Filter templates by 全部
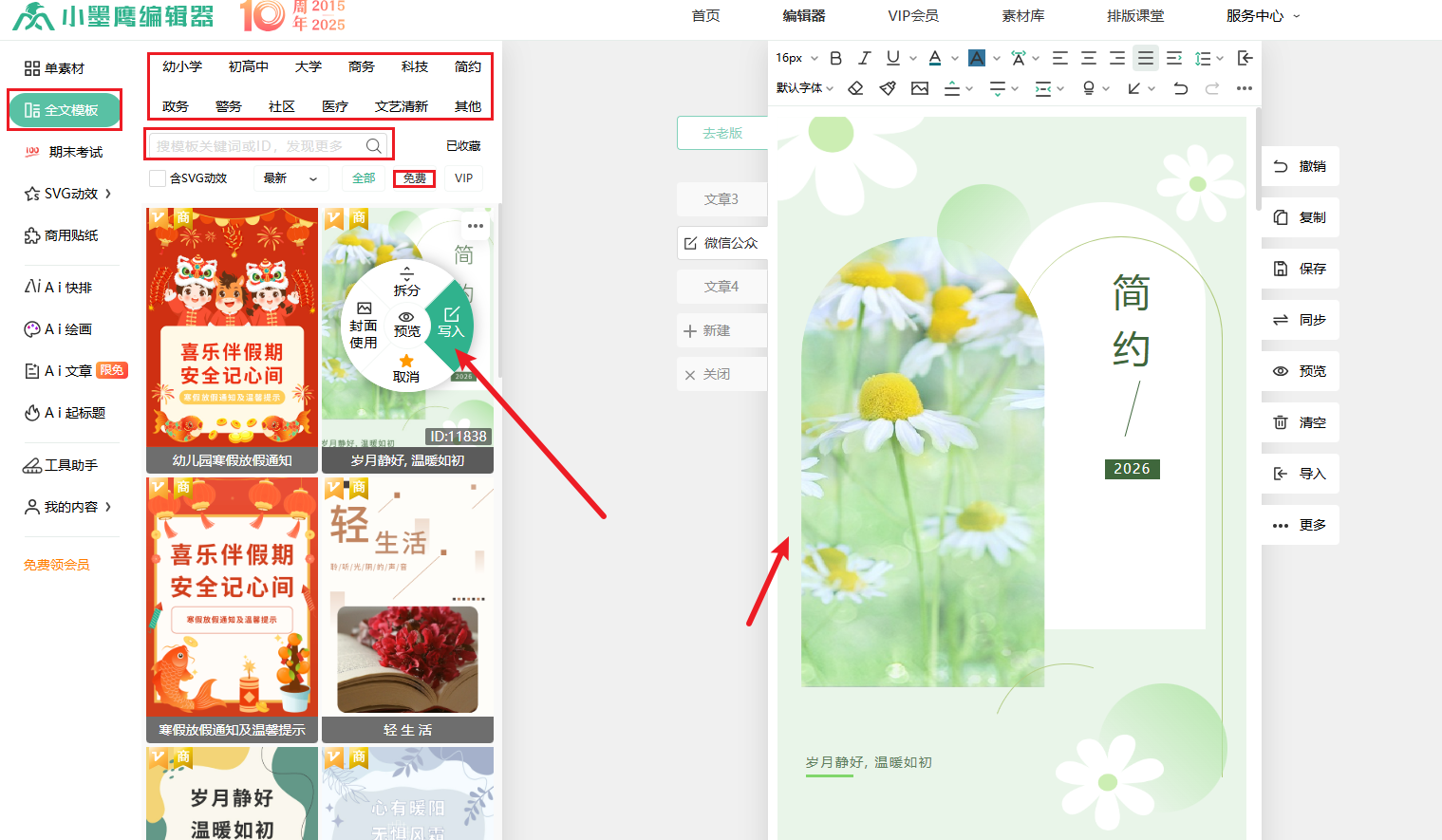The height and width of the screenshot is (840, 1442). click(364, 178)
